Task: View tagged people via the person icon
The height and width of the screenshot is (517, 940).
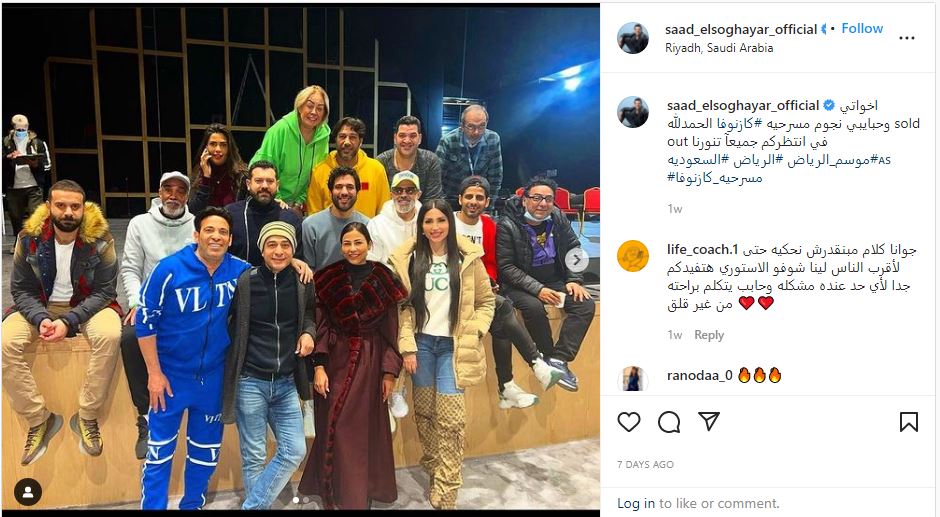Action: click(x=28, y=492)
